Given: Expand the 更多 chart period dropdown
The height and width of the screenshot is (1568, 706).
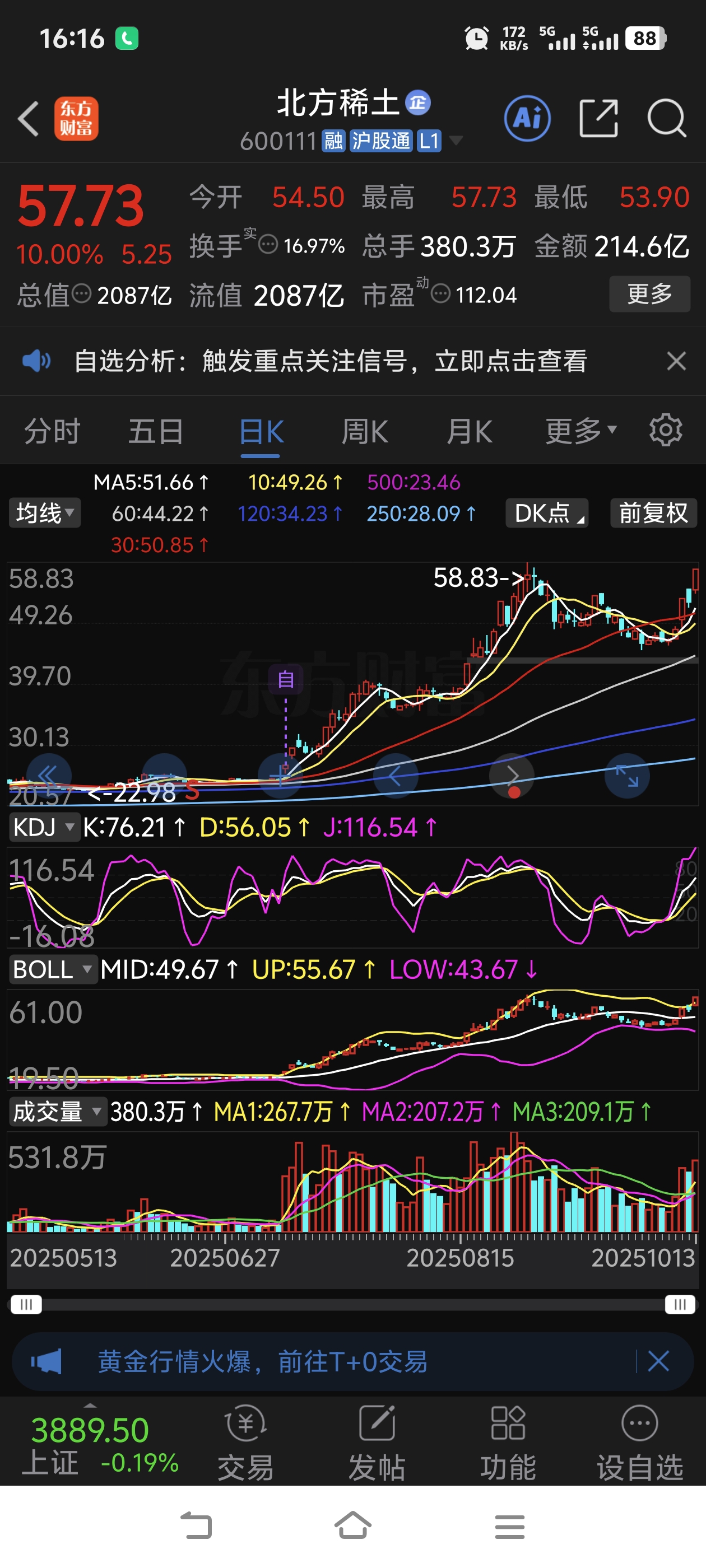Looking at the screenshot, I should (x=581, y=431).
